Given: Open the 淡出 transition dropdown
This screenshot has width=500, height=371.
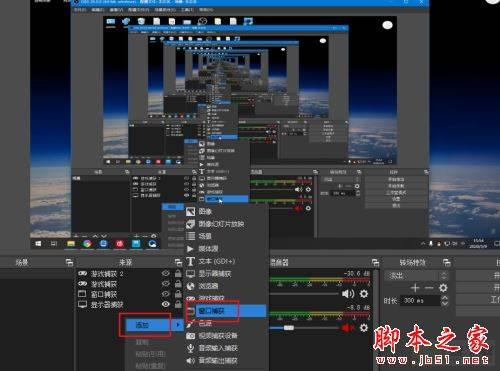Looking at the screenshot, I should pos(416,276).
